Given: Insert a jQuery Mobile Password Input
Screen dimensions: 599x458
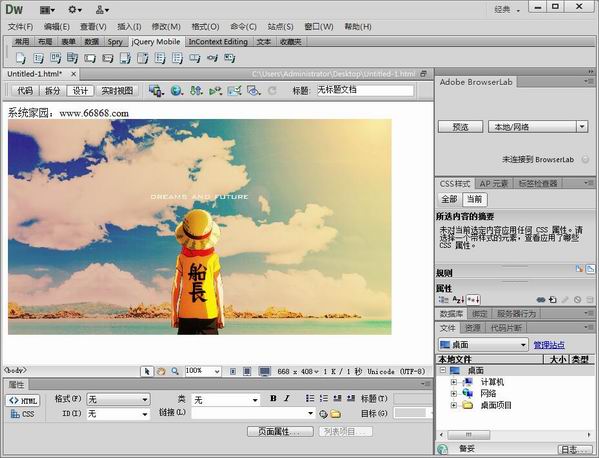Looking at the screenshot, I should (x=108, y=58).
